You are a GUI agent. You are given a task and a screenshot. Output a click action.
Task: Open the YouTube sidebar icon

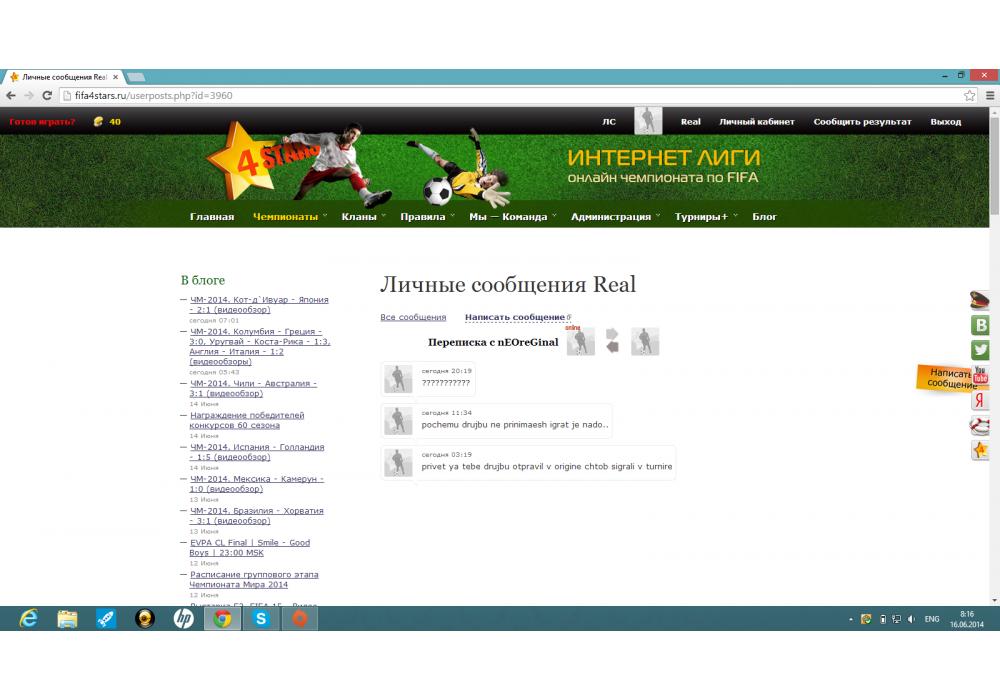point(981,376)
